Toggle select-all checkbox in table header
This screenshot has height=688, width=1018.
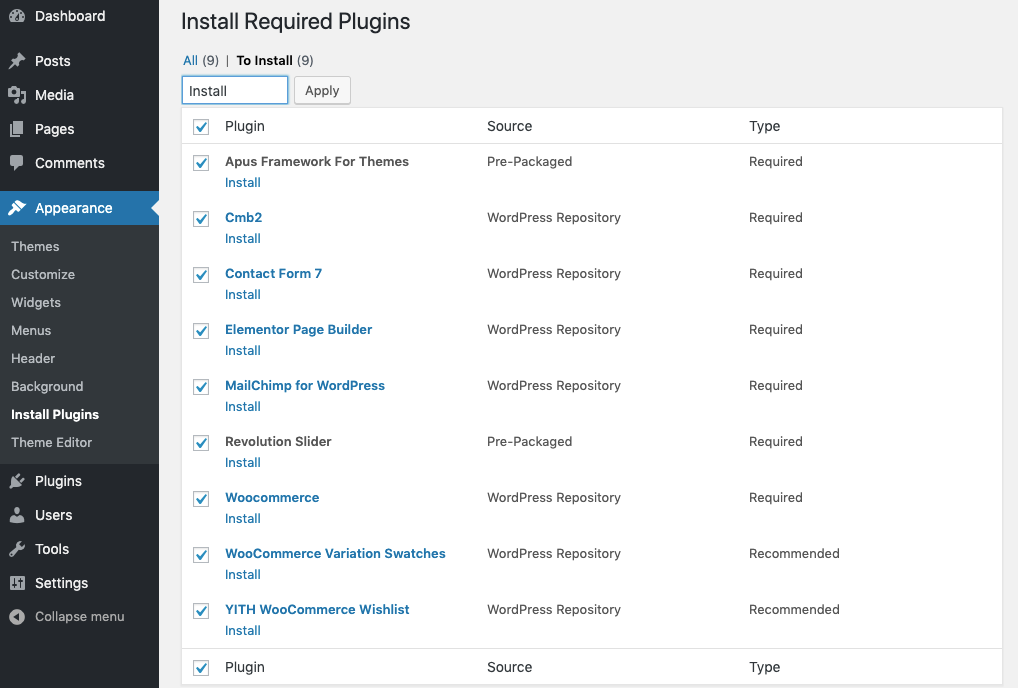tap(201, 127)
